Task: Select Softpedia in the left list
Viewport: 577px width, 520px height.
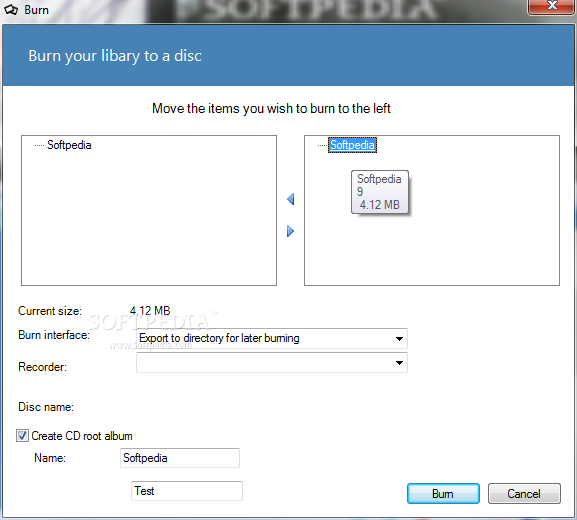Action: click(x=69, y=145)
